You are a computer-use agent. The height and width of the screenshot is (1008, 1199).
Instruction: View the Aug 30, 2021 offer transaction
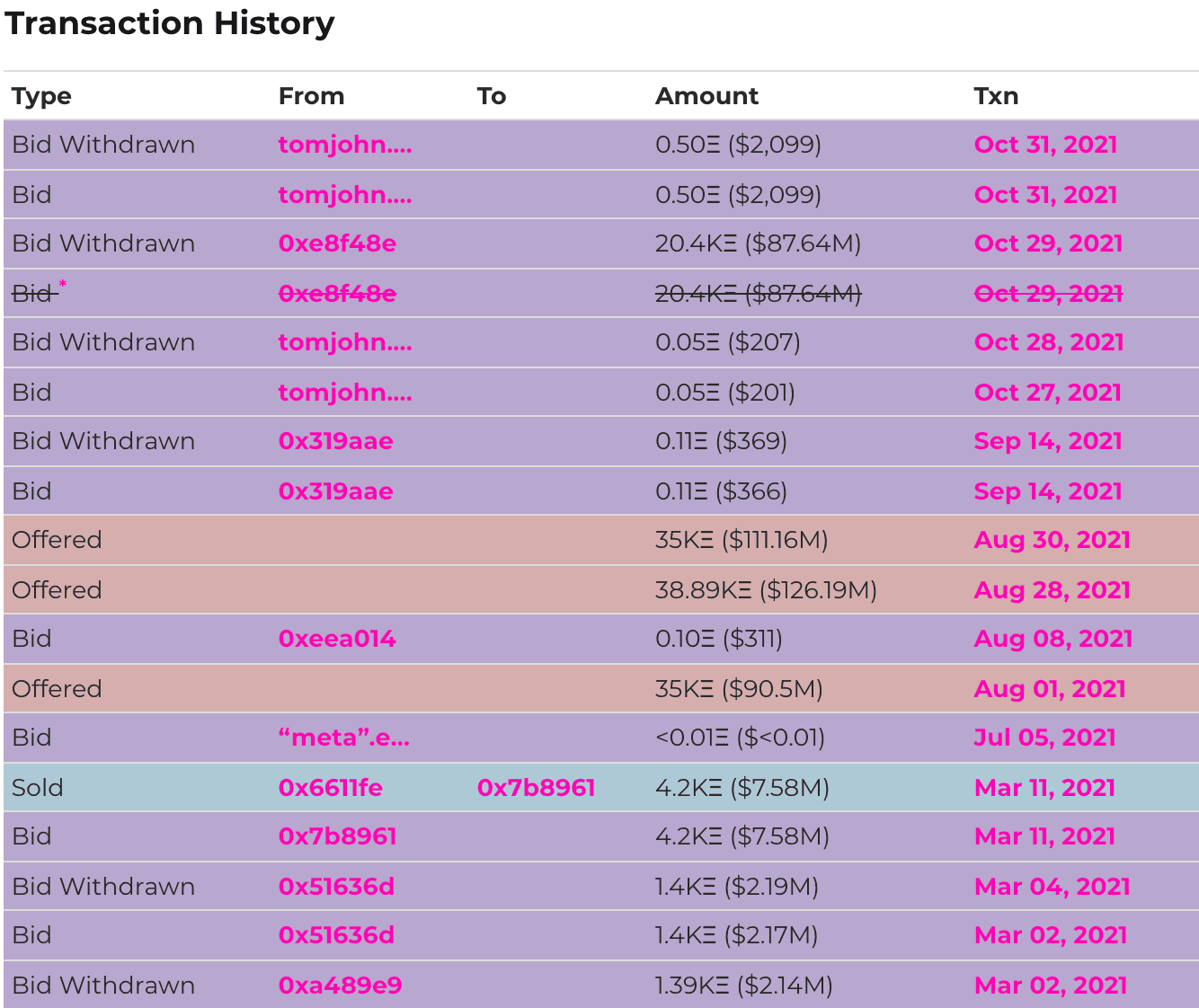1052,540
